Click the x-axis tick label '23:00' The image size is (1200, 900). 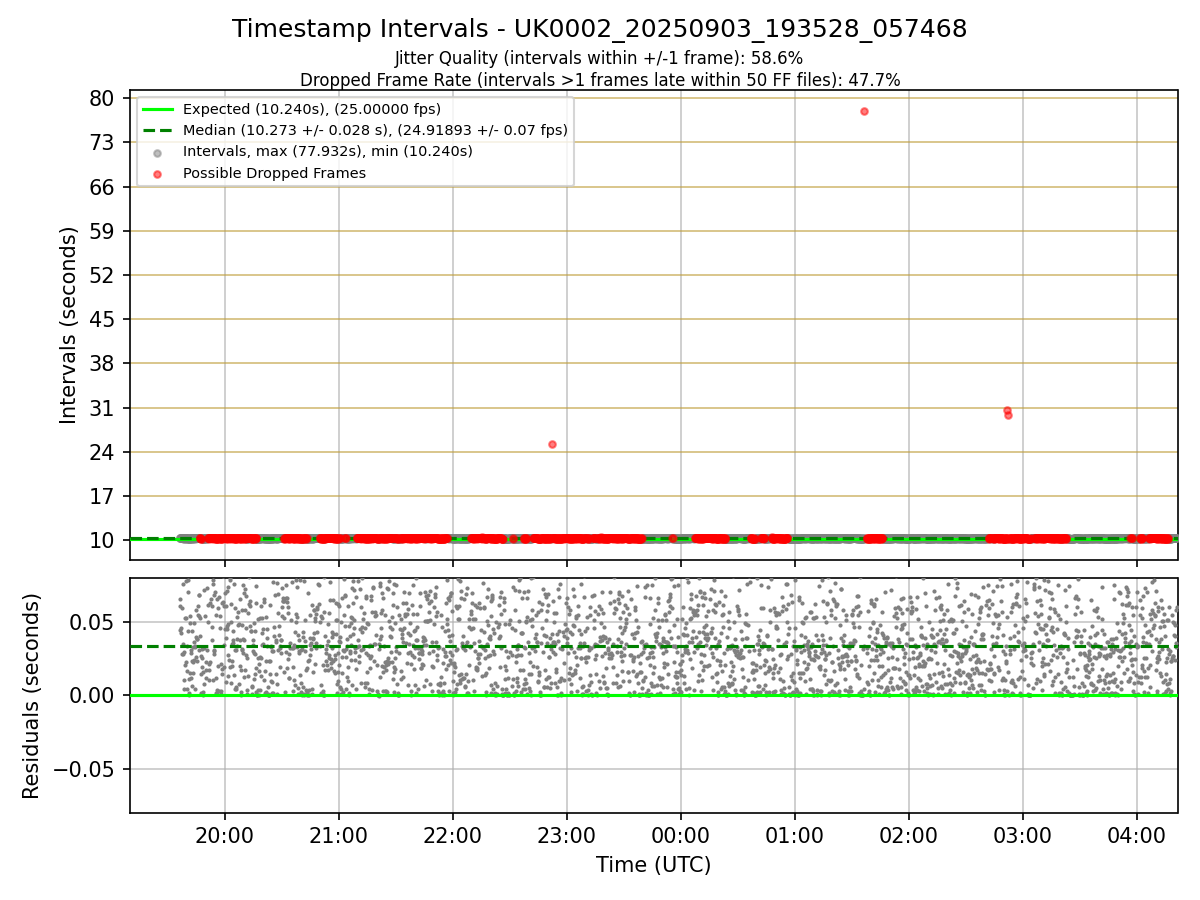[x=567, y=836]
